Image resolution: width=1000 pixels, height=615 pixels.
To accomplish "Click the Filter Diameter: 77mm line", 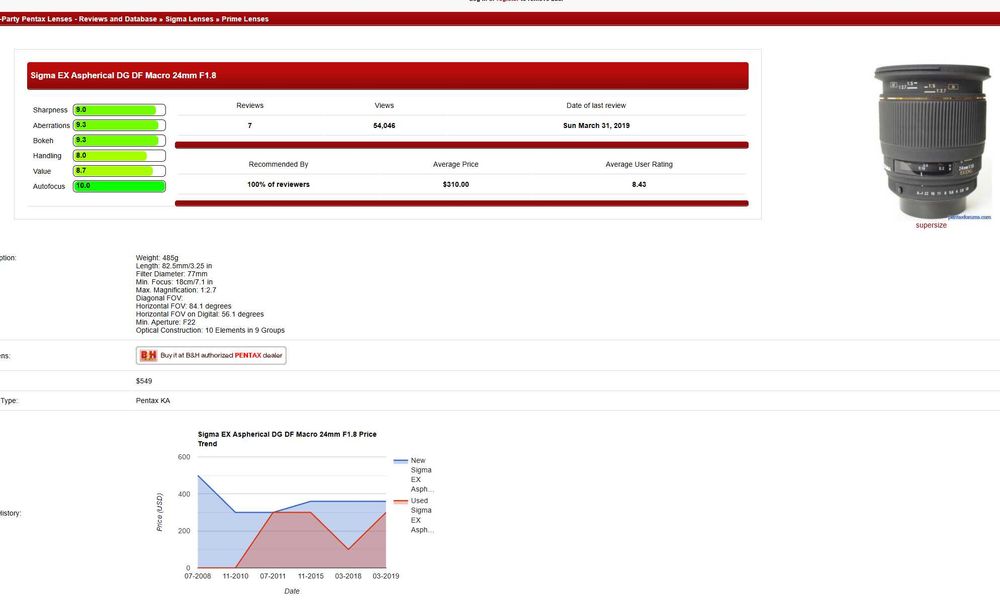I will pos(172,274).
